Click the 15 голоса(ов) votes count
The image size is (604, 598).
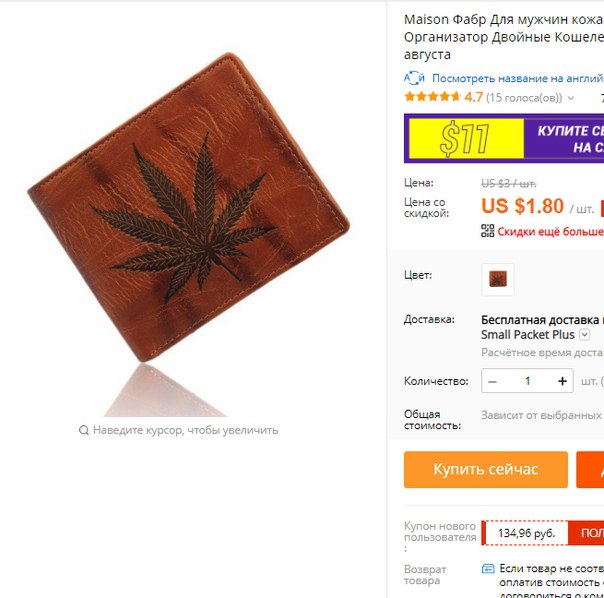pyautogui.click(x=524, y=98)
